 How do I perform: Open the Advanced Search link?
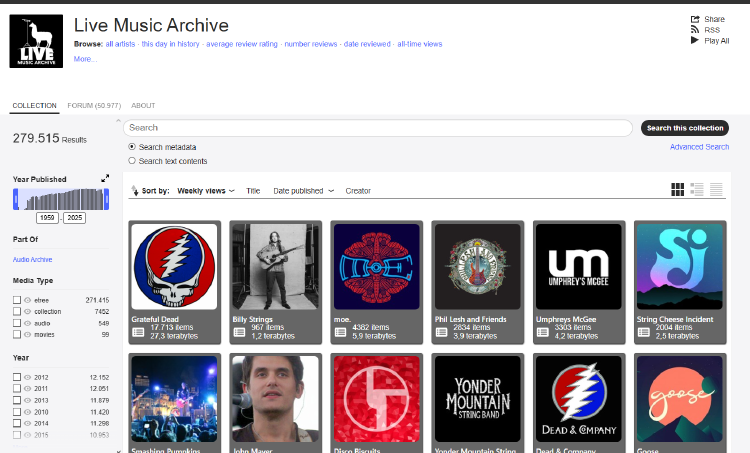click(x=699, y=147)
